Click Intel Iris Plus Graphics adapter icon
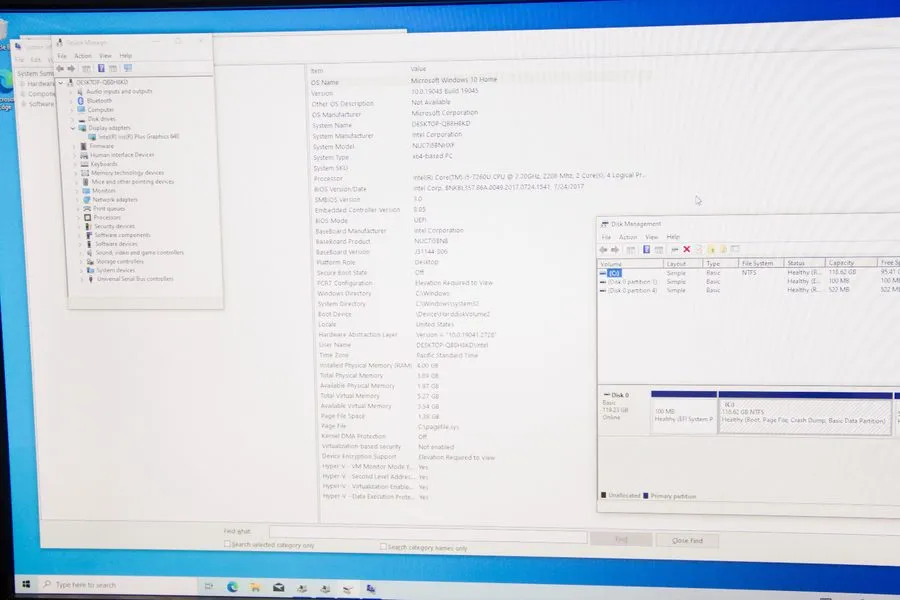 (92, 137)
